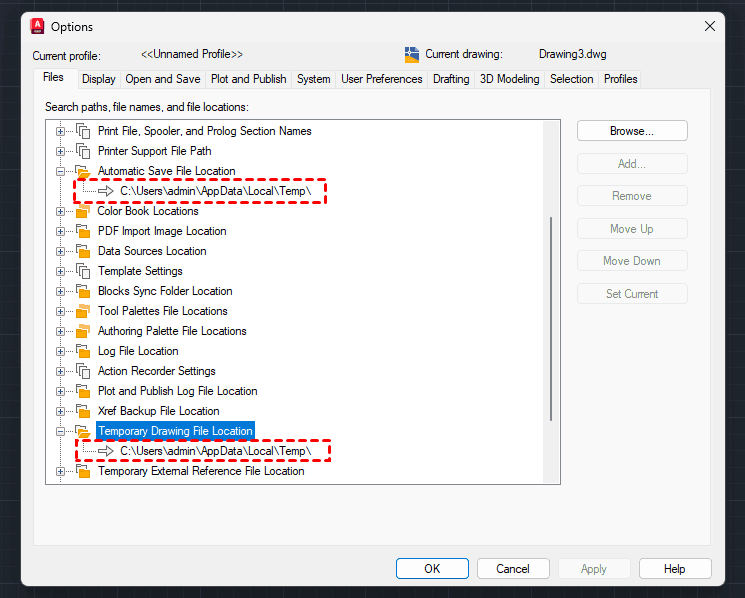
Task: Switch to the Display tab
Action: pos(99,79)
